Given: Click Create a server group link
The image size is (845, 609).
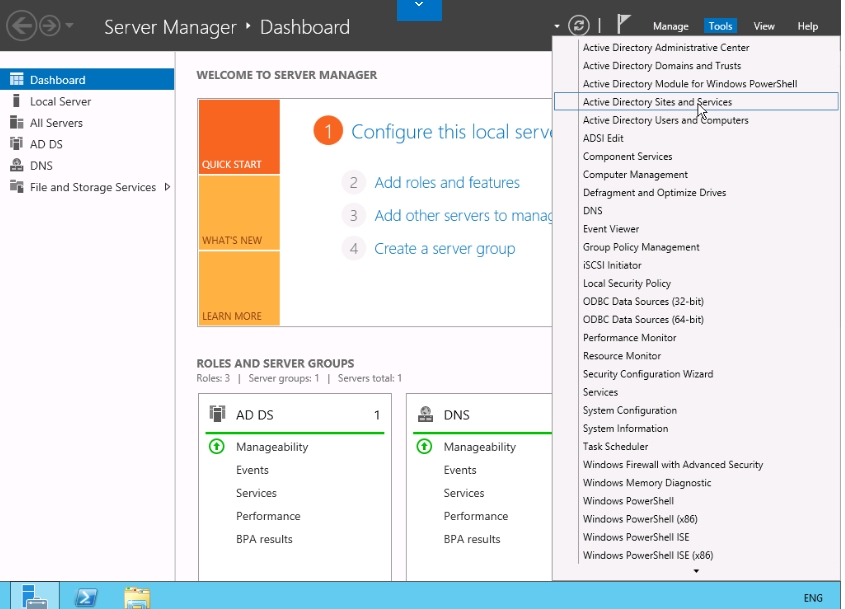Looking at the screenshot, I should point(444,249).
